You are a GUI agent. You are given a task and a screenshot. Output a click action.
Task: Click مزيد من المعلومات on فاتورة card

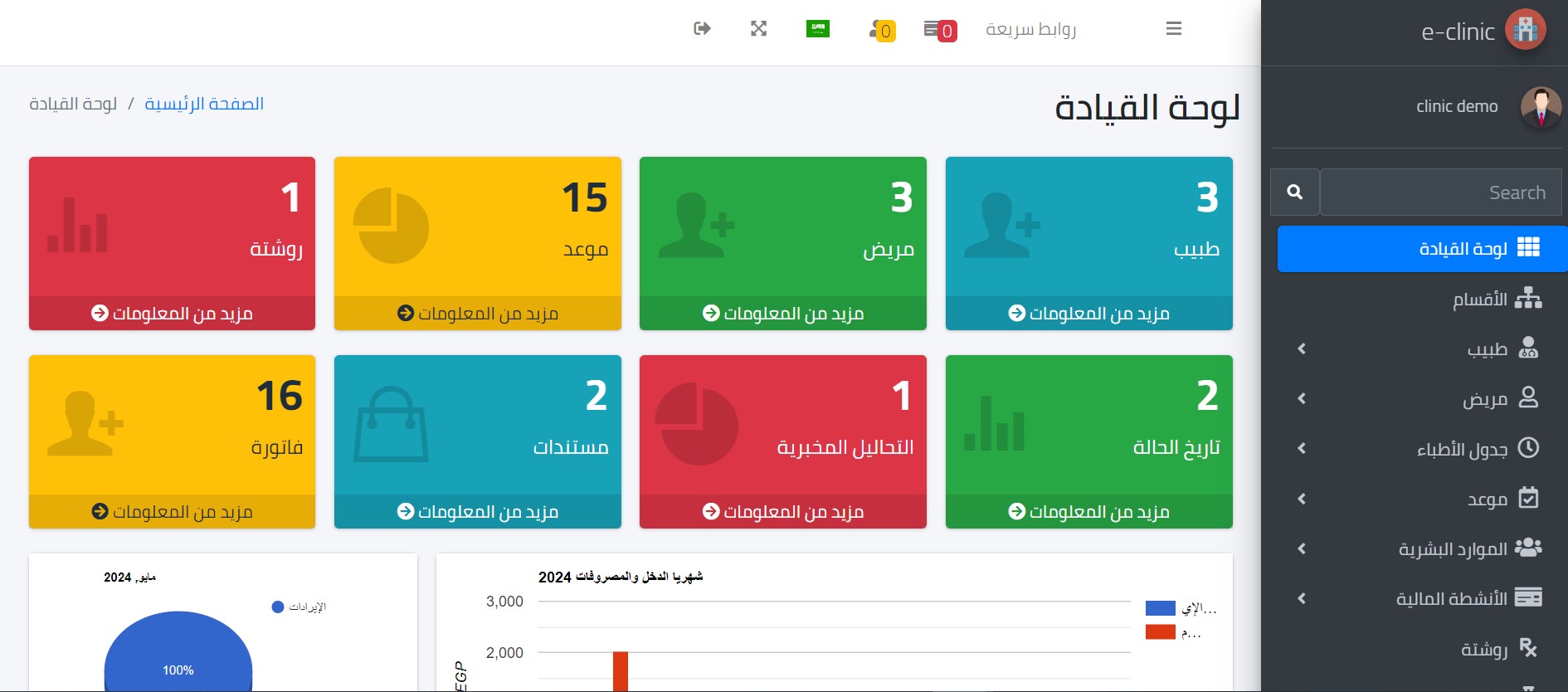172,512
